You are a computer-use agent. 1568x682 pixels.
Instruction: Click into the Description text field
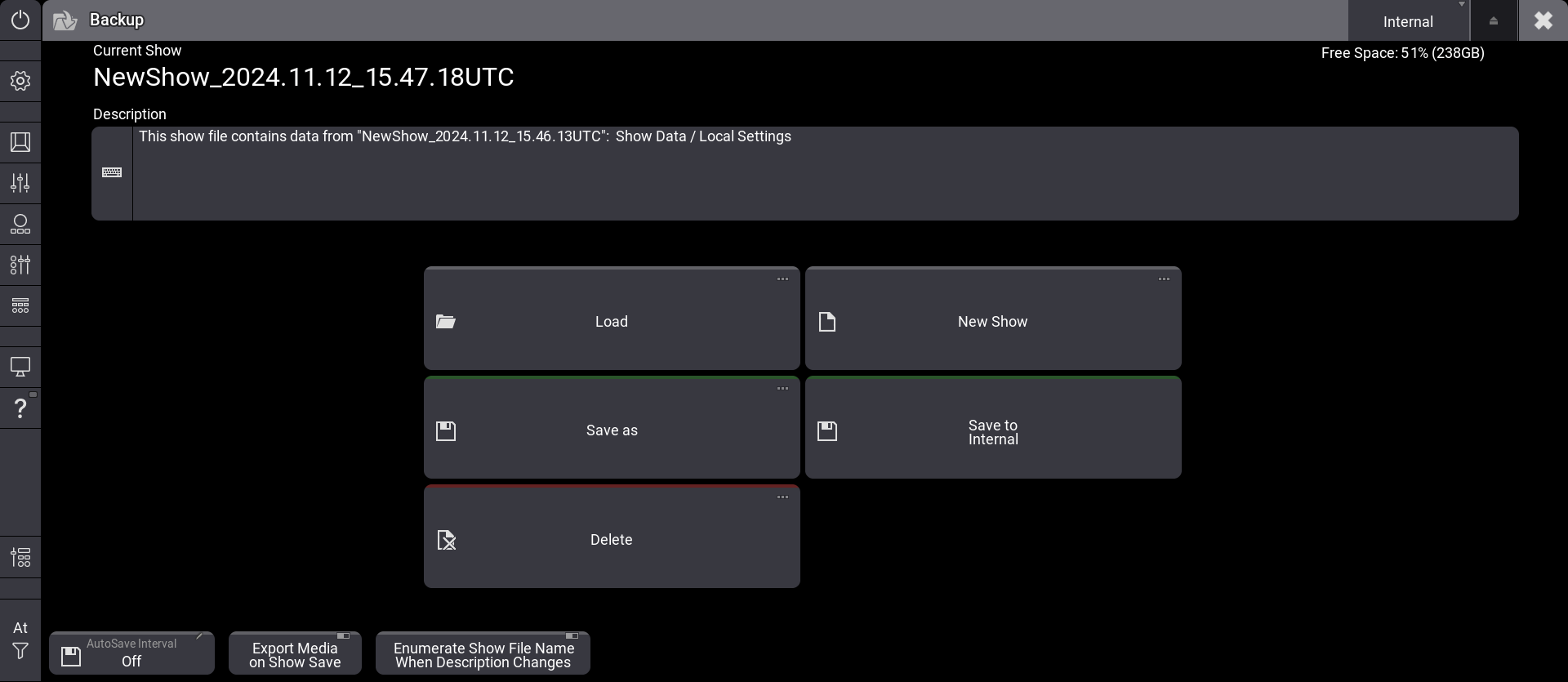pos(825,174)
